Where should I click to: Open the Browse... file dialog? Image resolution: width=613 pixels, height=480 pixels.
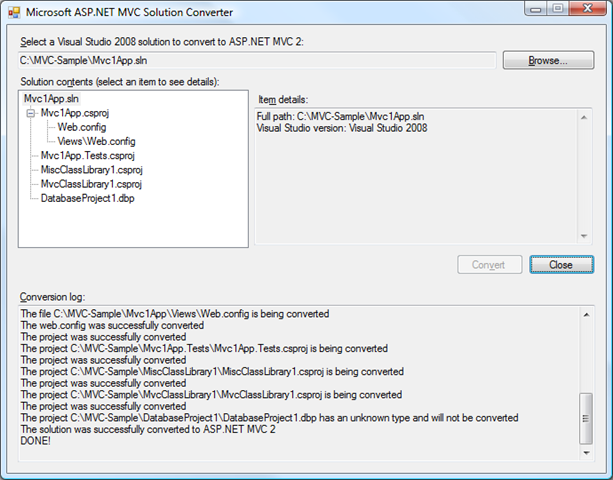[x=548, y=60]
